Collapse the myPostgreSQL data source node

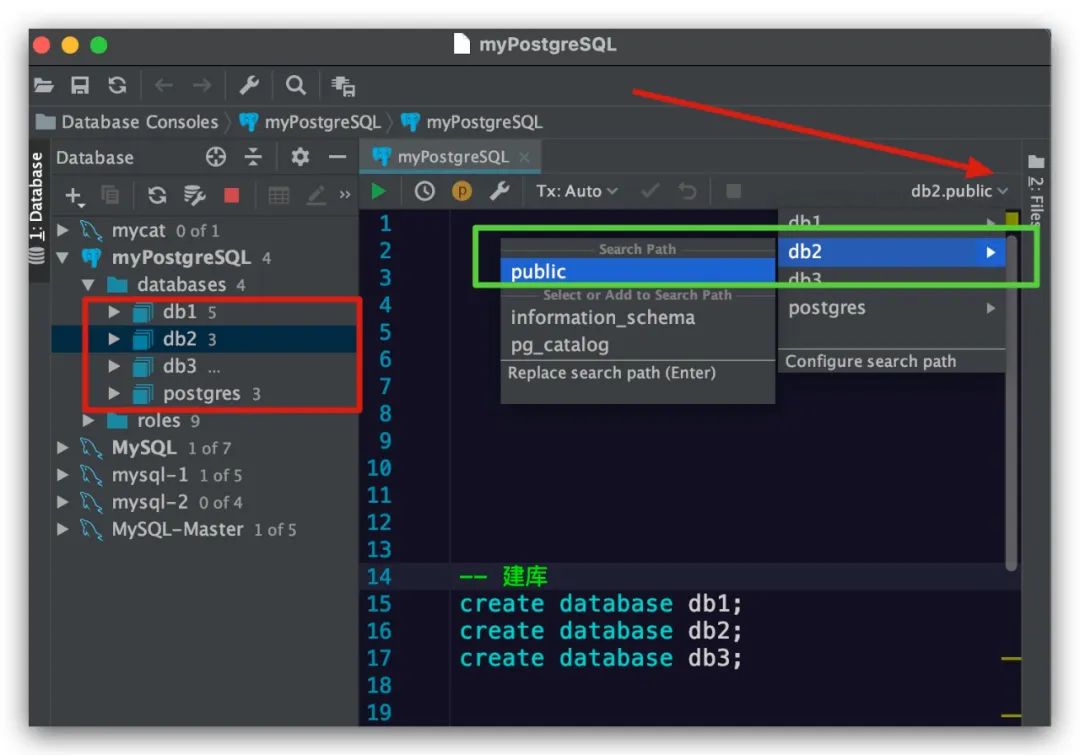pos(63,258)
